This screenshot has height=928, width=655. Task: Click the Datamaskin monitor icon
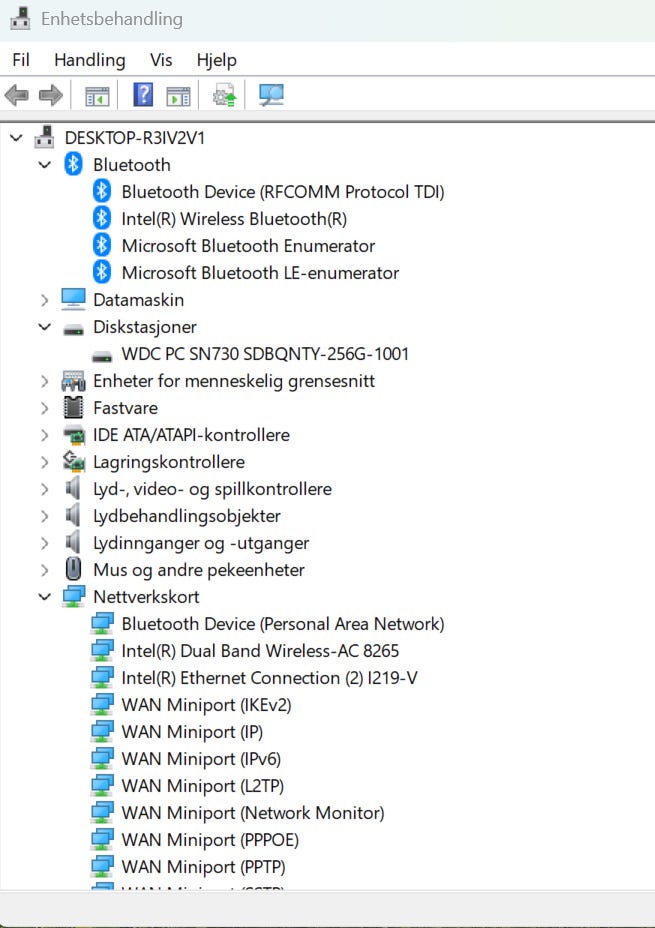click(73, 299)
